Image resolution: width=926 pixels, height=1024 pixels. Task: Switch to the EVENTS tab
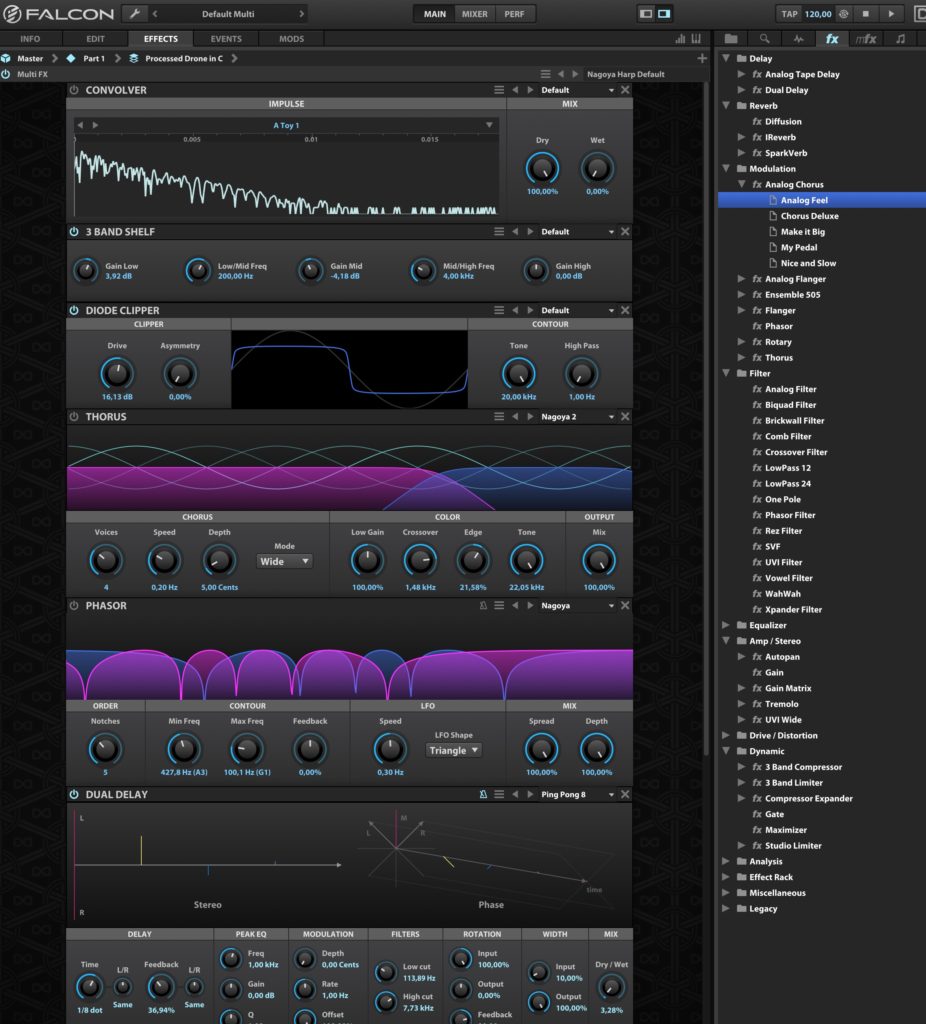[226, 39]
